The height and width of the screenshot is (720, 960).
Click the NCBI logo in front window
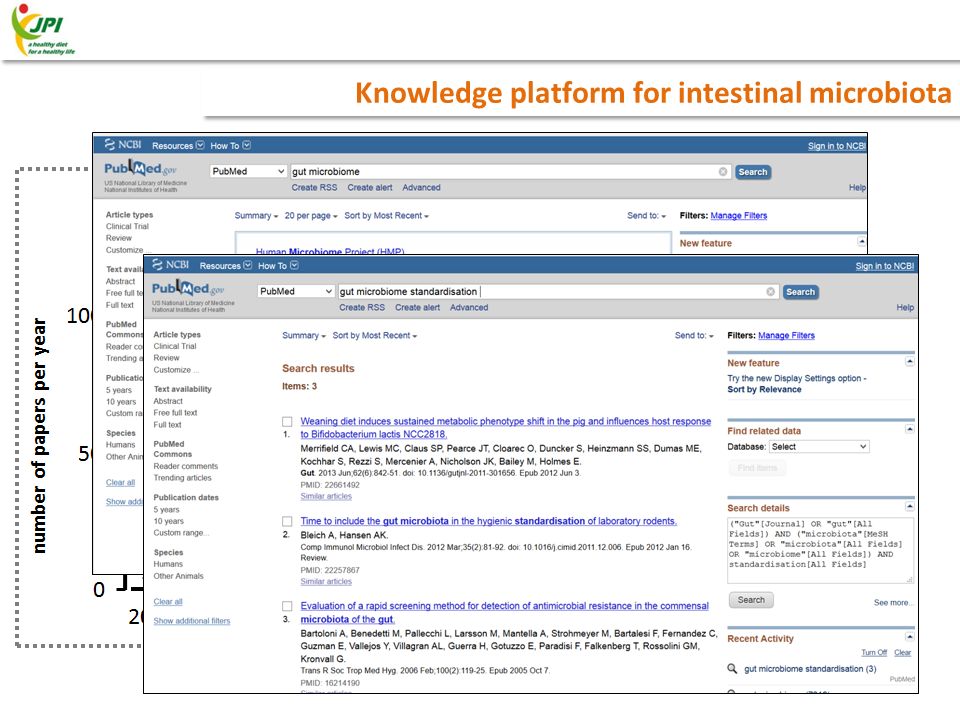click(x=170, y=265)
